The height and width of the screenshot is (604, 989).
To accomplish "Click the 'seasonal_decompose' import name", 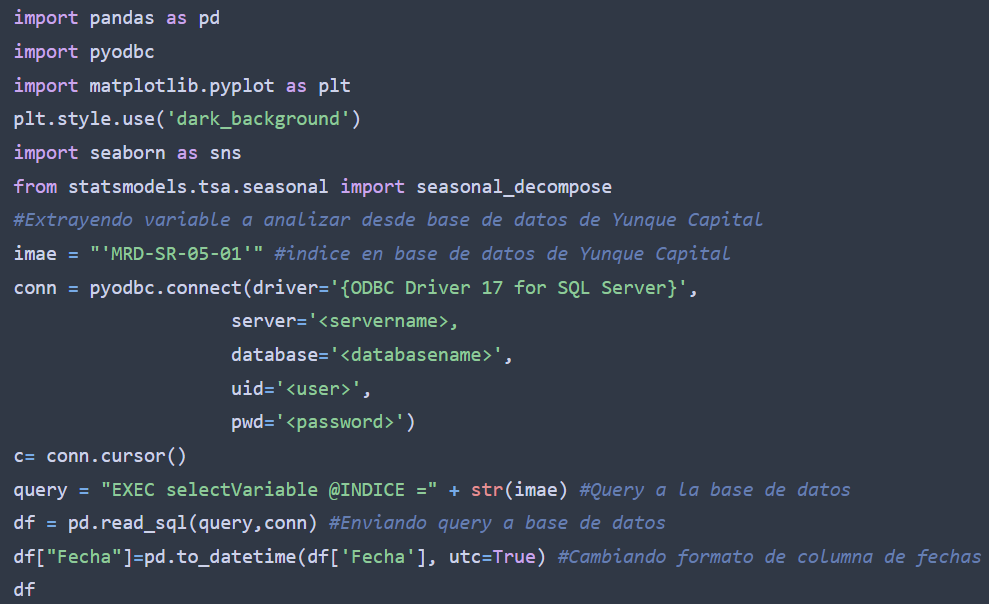I will (x=513, y=187).
